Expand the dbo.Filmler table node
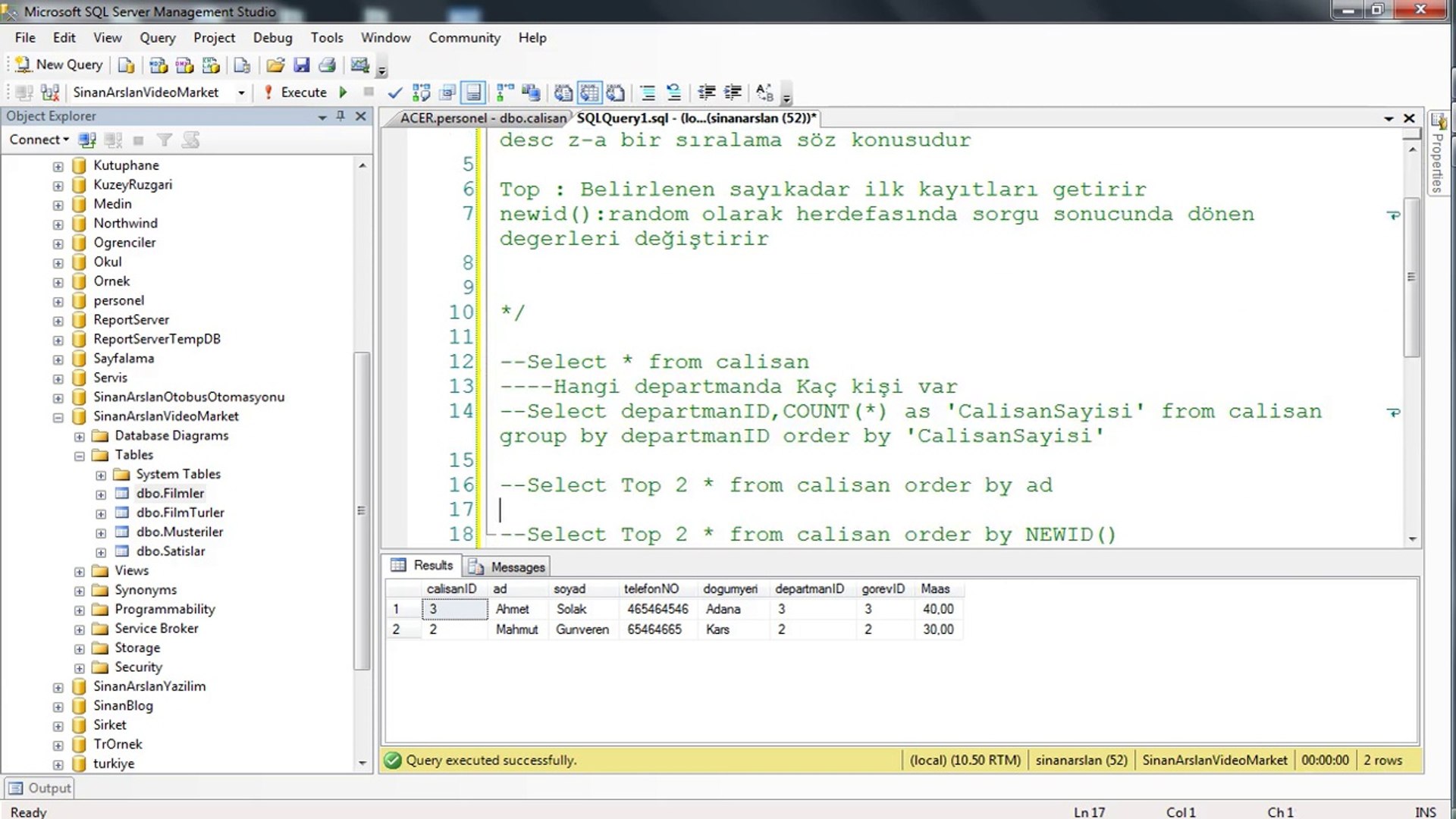1456x819 pixels. 101,494
